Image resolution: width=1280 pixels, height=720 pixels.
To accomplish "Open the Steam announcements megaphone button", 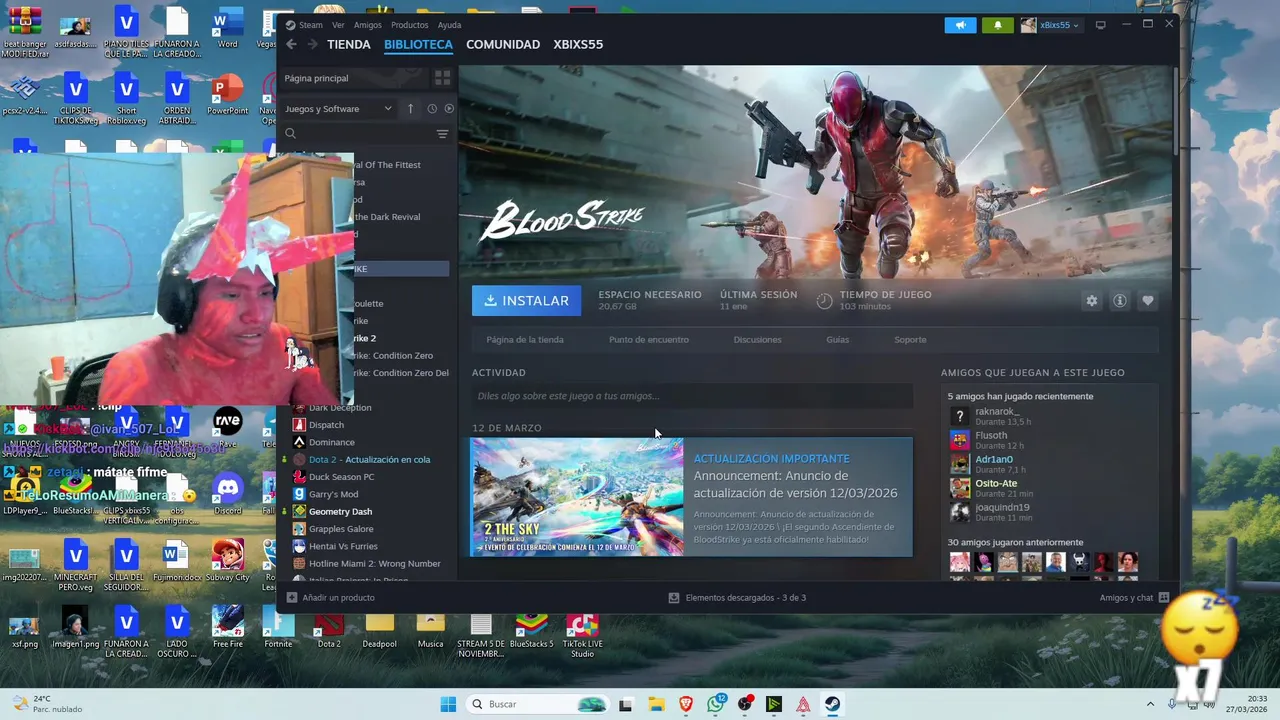I will [960, 25].
